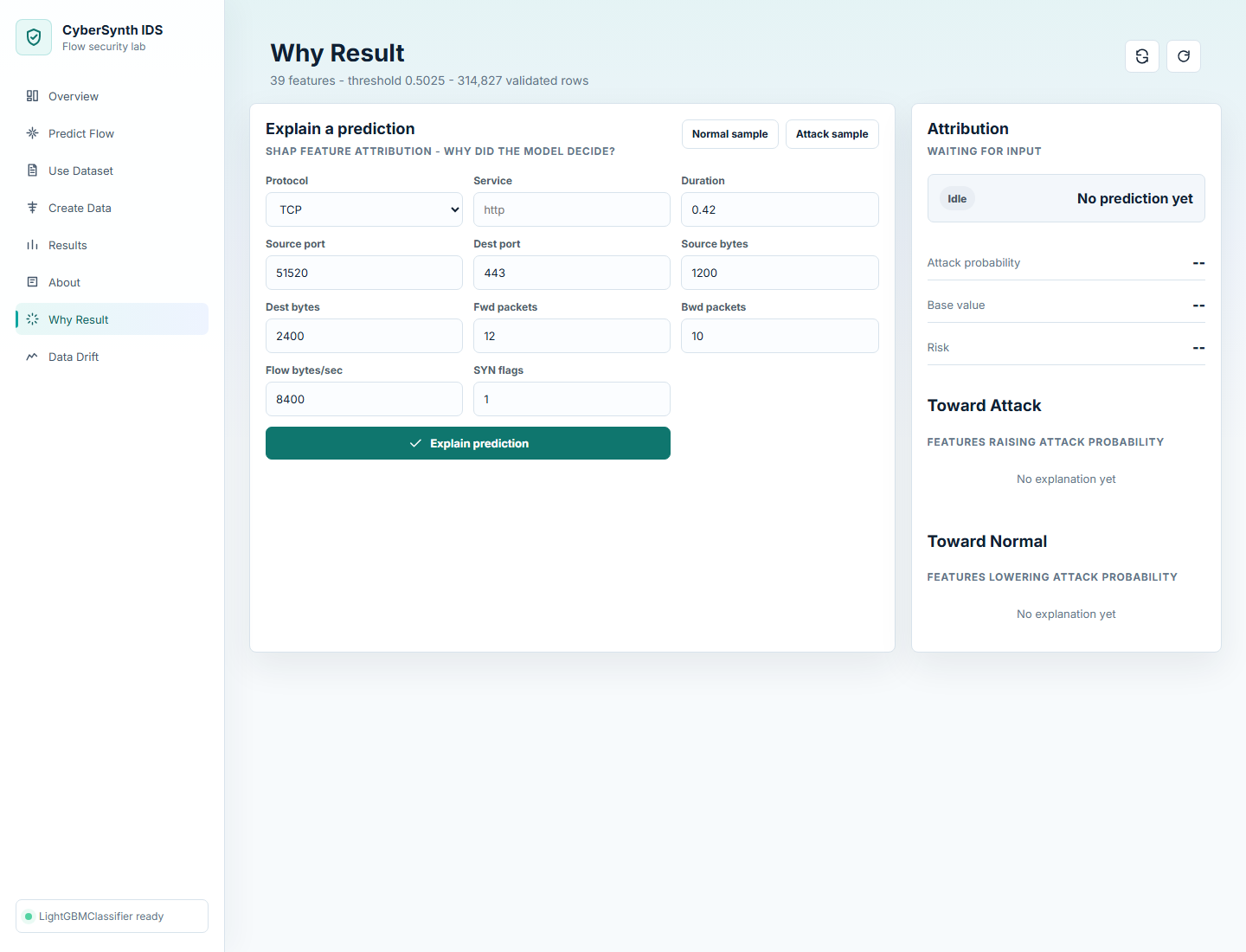Click the Fwd packets field showing 12
The width and height of the screenshot is (1246, 952).
572,336
